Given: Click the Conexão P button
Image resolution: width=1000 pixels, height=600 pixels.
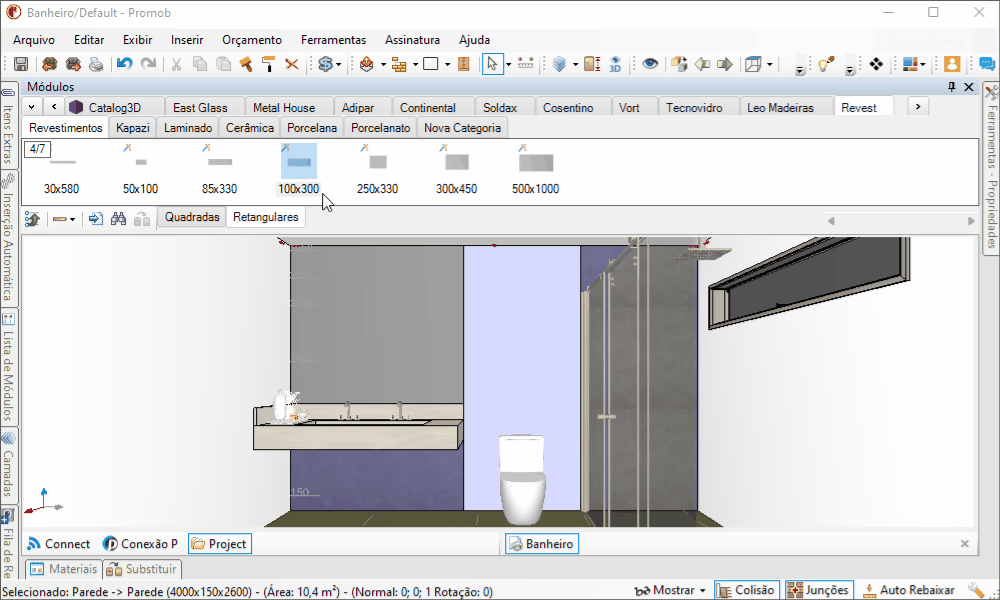Looking at the screenshot, I should point(140,544).
